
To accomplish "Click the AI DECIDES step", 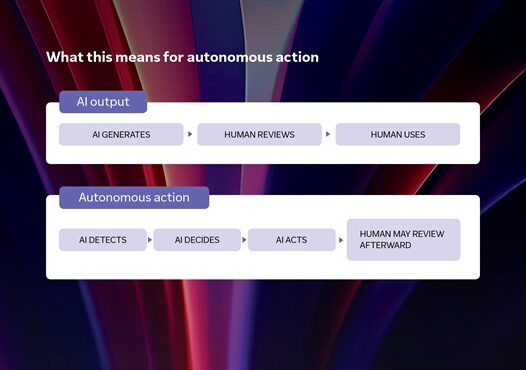I will pos(197,240).
